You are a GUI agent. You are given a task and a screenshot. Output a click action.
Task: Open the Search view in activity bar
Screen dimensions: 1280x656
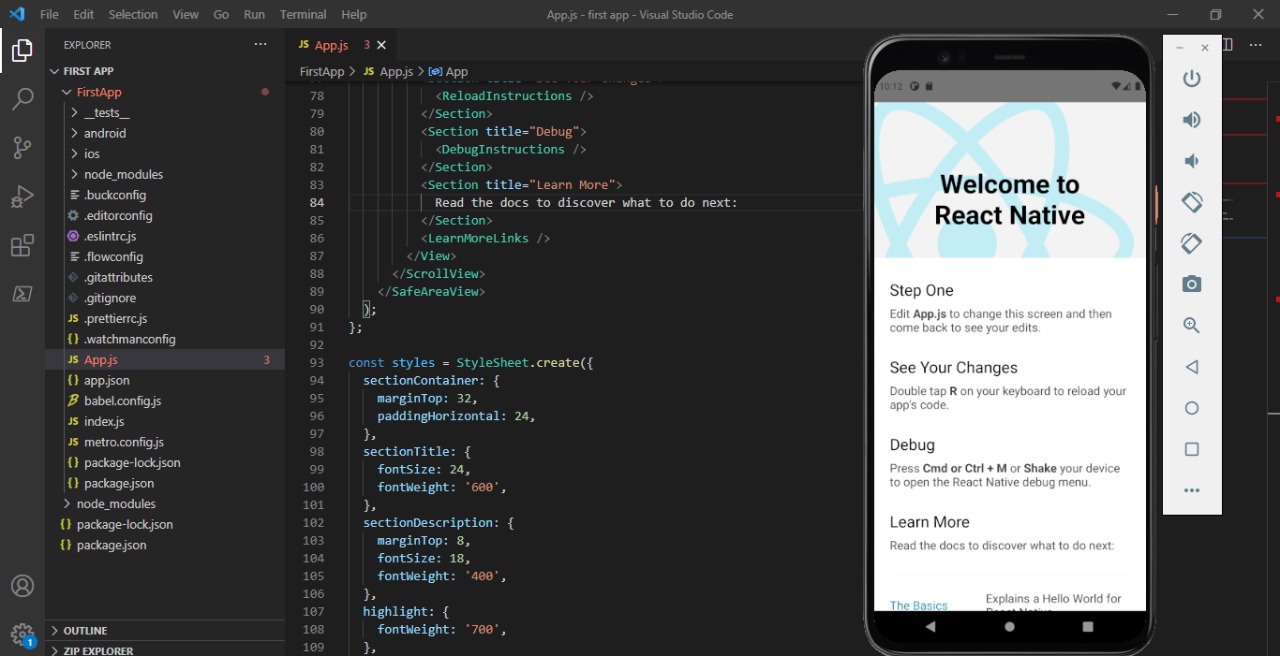coord(22,99)
